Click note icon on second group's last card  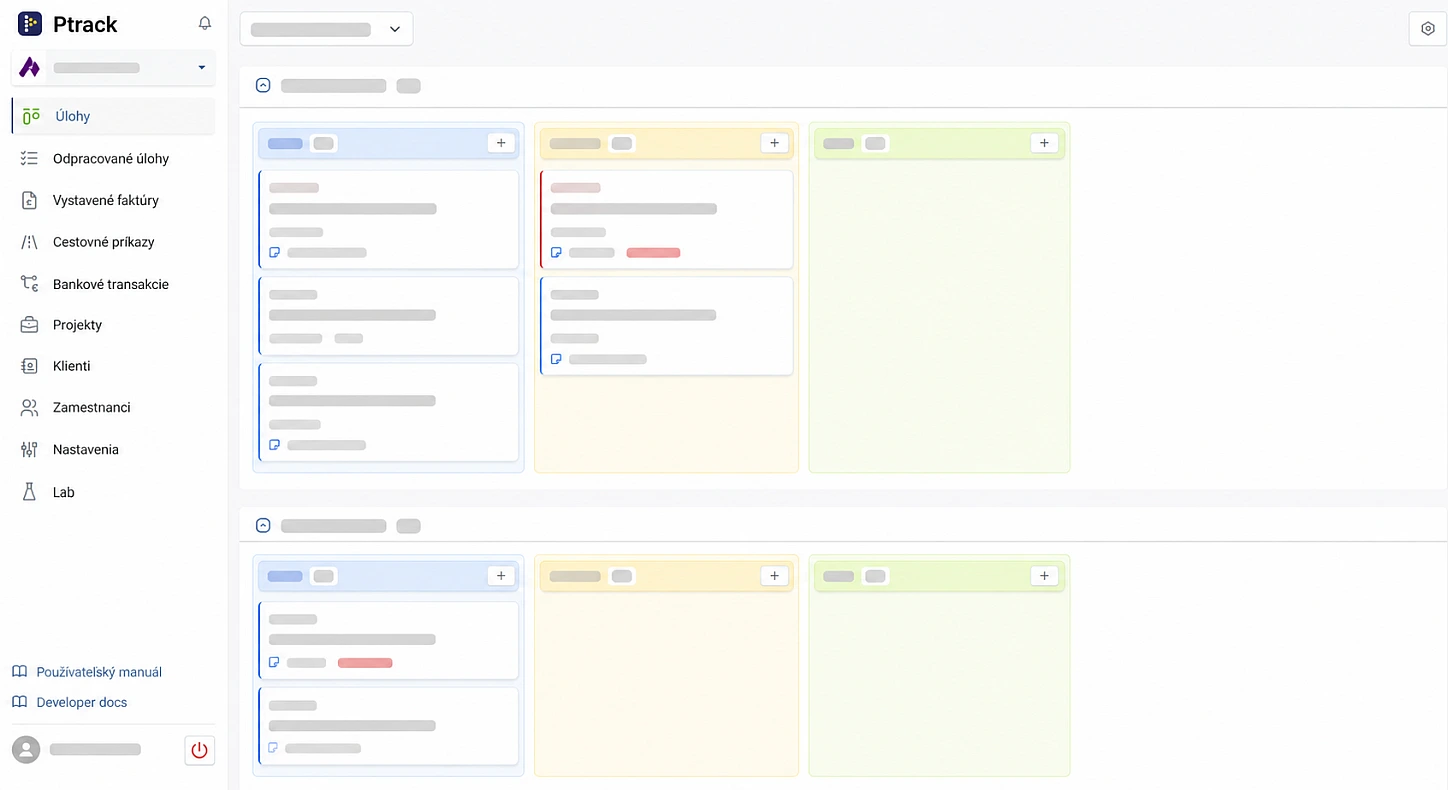274,748
